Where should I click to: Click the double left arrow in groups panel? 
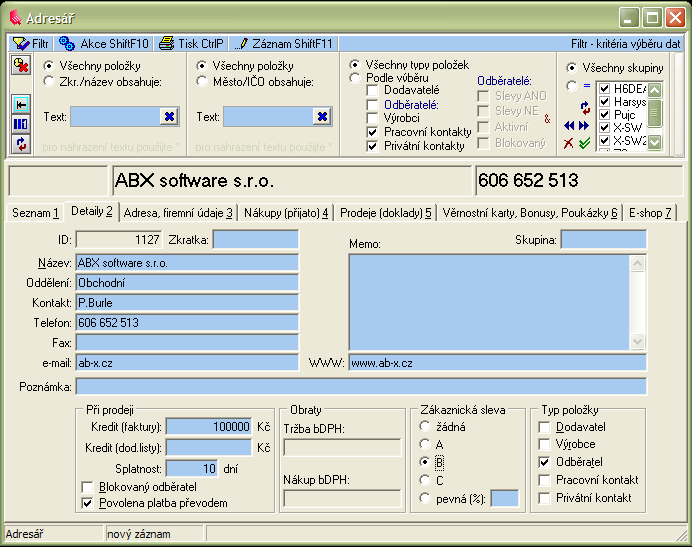click(x=569, y=126)
